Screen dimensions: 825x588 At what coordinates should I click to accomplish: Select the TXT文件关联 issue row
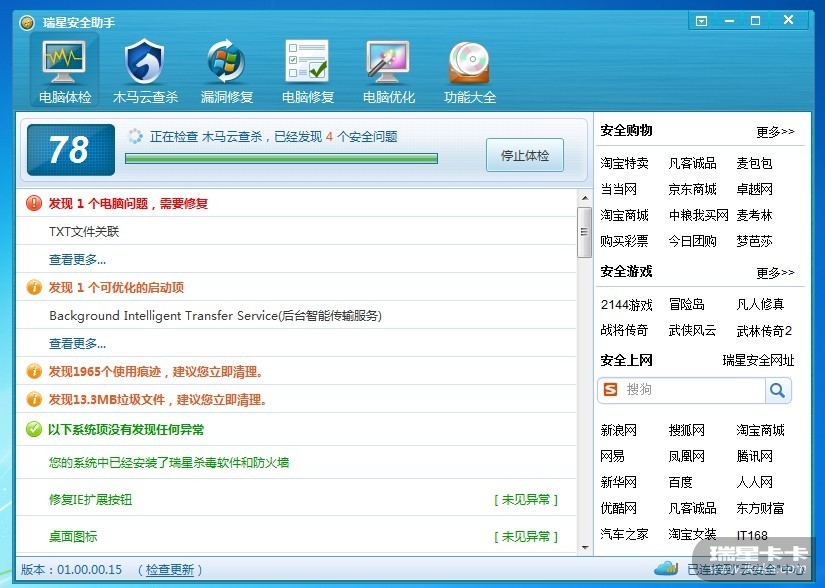pyautogui.click(x=296, y=231)
